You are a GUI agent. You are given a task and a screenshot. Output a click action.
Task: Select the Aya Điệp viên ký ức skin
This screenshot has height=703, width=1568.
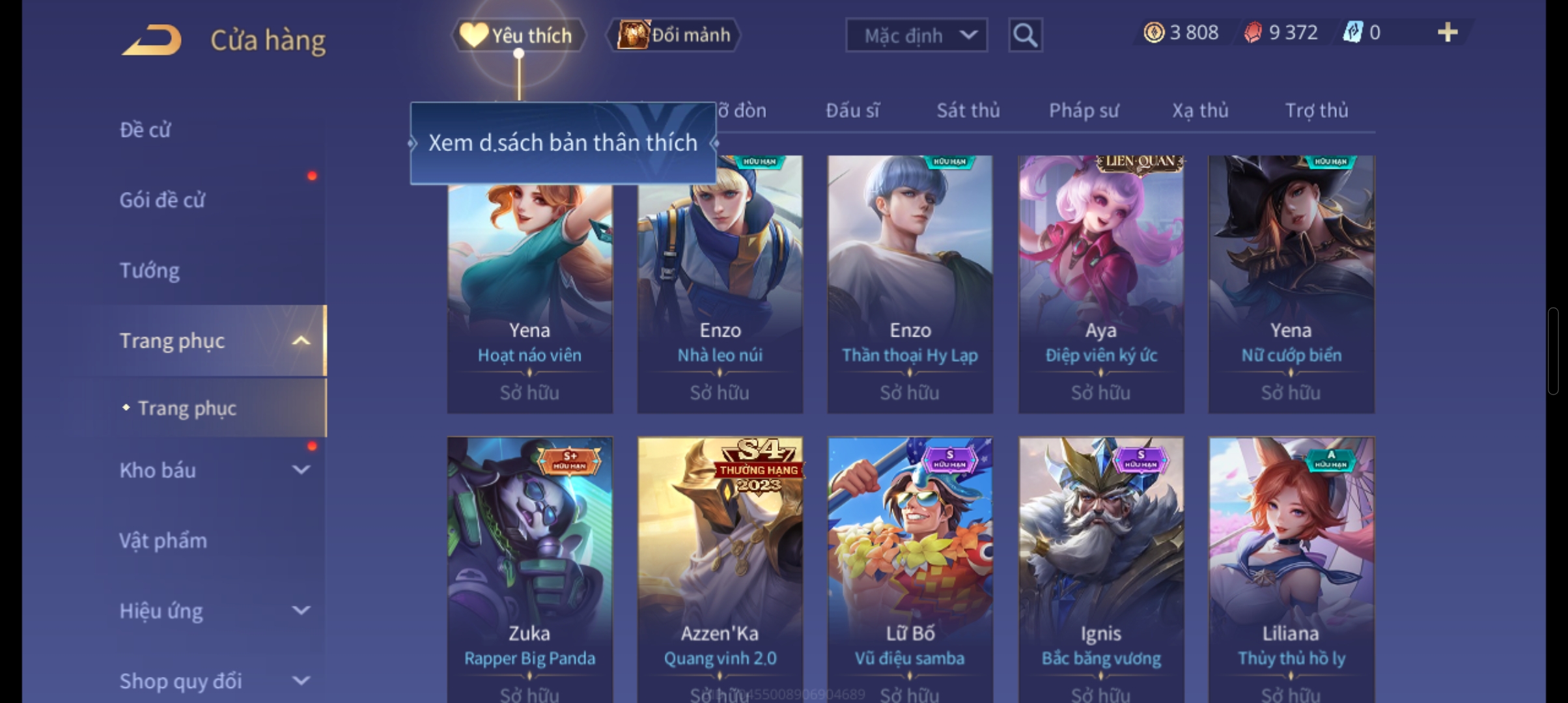(1101, 284)
